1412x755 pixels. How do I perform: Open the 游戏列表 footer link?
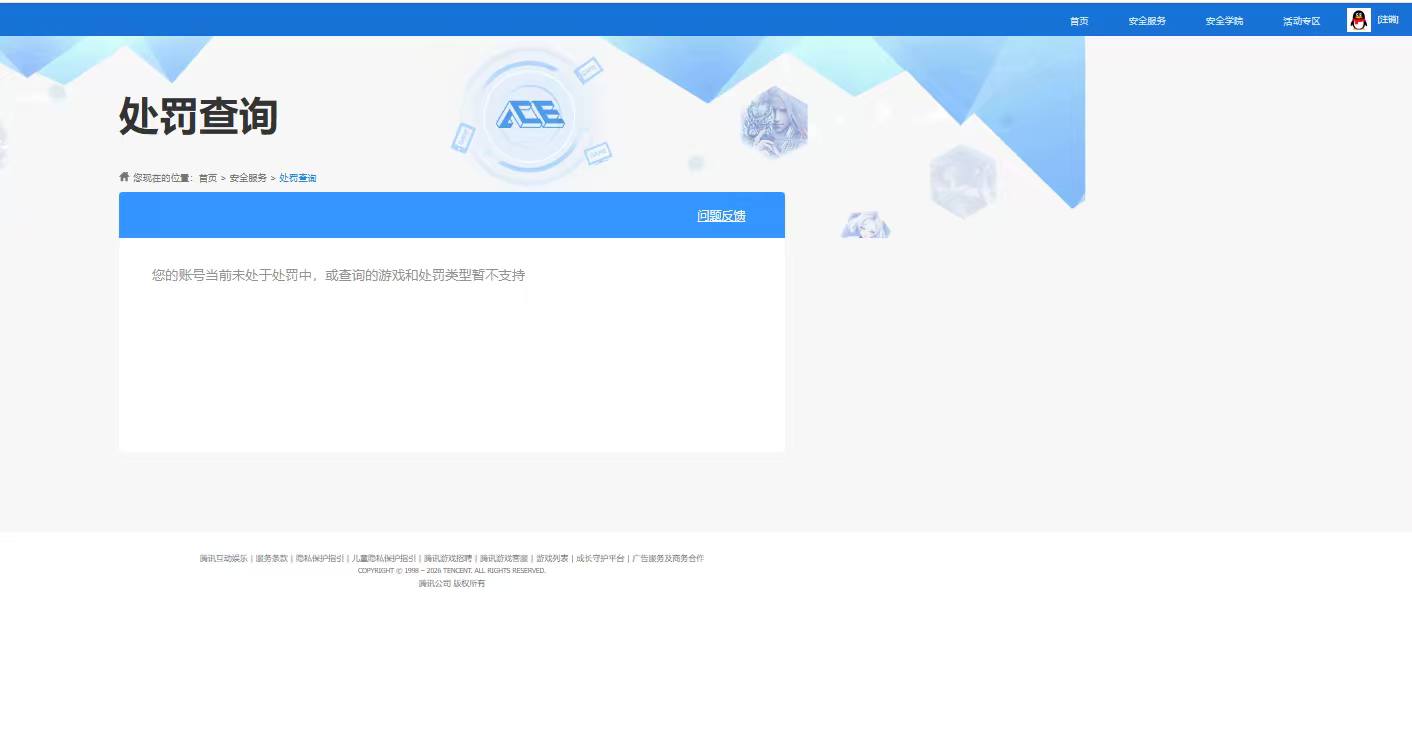click(552, 558)
